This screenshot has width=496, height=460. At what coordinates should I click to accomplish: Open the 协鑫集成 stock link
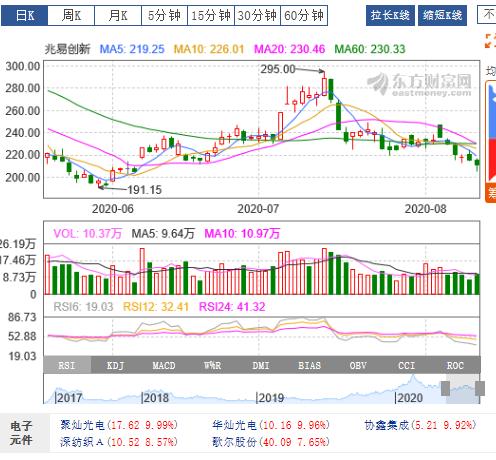[386, 425]
